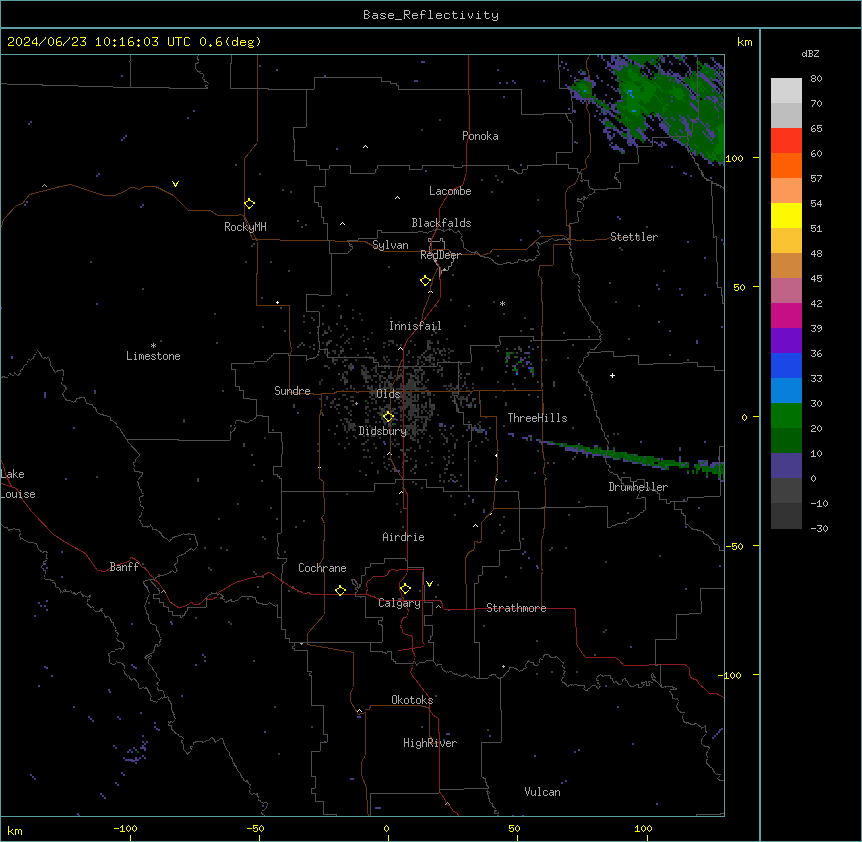Click the Didsbury label
This screenshot has width=862, height=842.
(x=383, y=431)
